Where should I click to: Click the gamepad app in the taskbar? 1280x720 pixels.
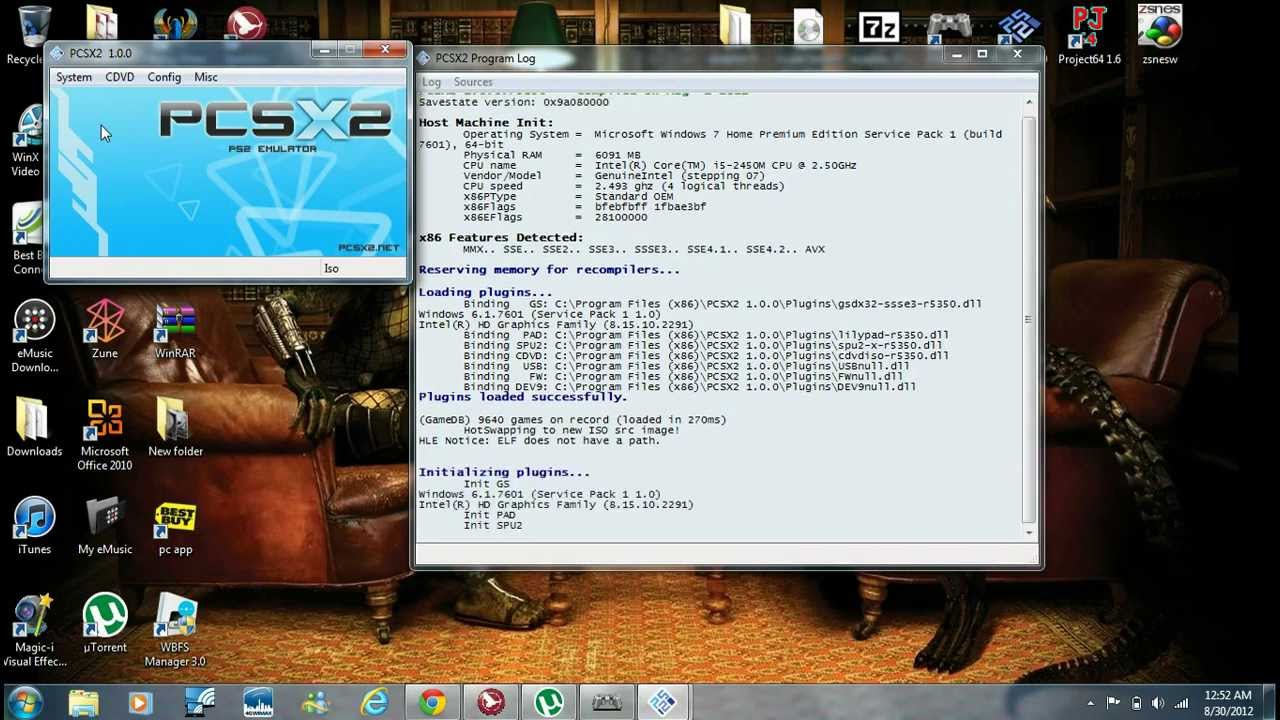point(606,702)
